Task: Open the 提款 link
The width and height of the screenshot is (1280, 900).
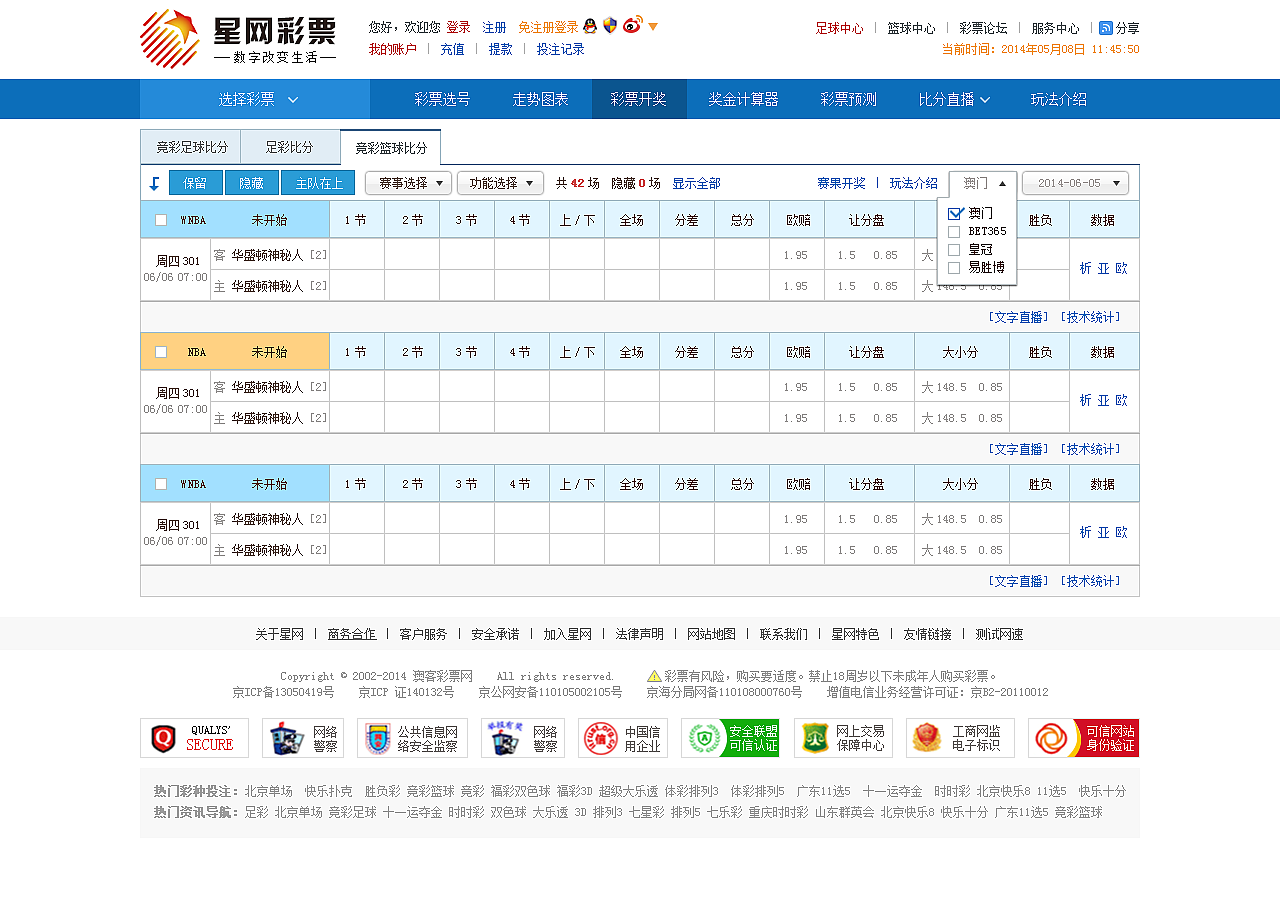Action: coord(501,49)
